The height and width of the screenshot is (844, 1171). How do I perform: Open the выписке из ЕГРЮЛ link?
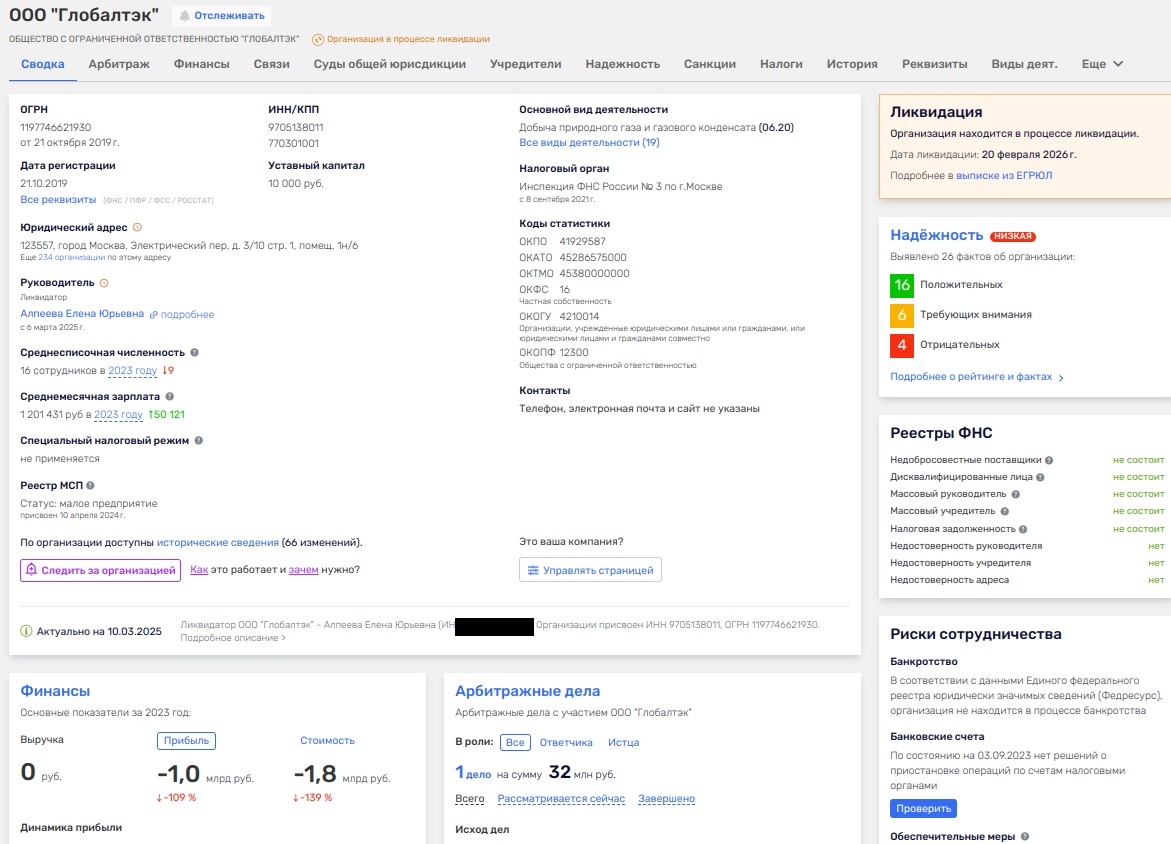pyautogui.click(x=1004, y=176)
